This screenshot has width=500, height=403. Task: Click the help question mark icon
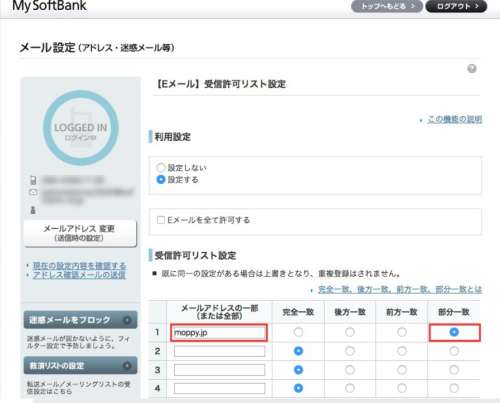pyautogui.click(x=472, y=69)
